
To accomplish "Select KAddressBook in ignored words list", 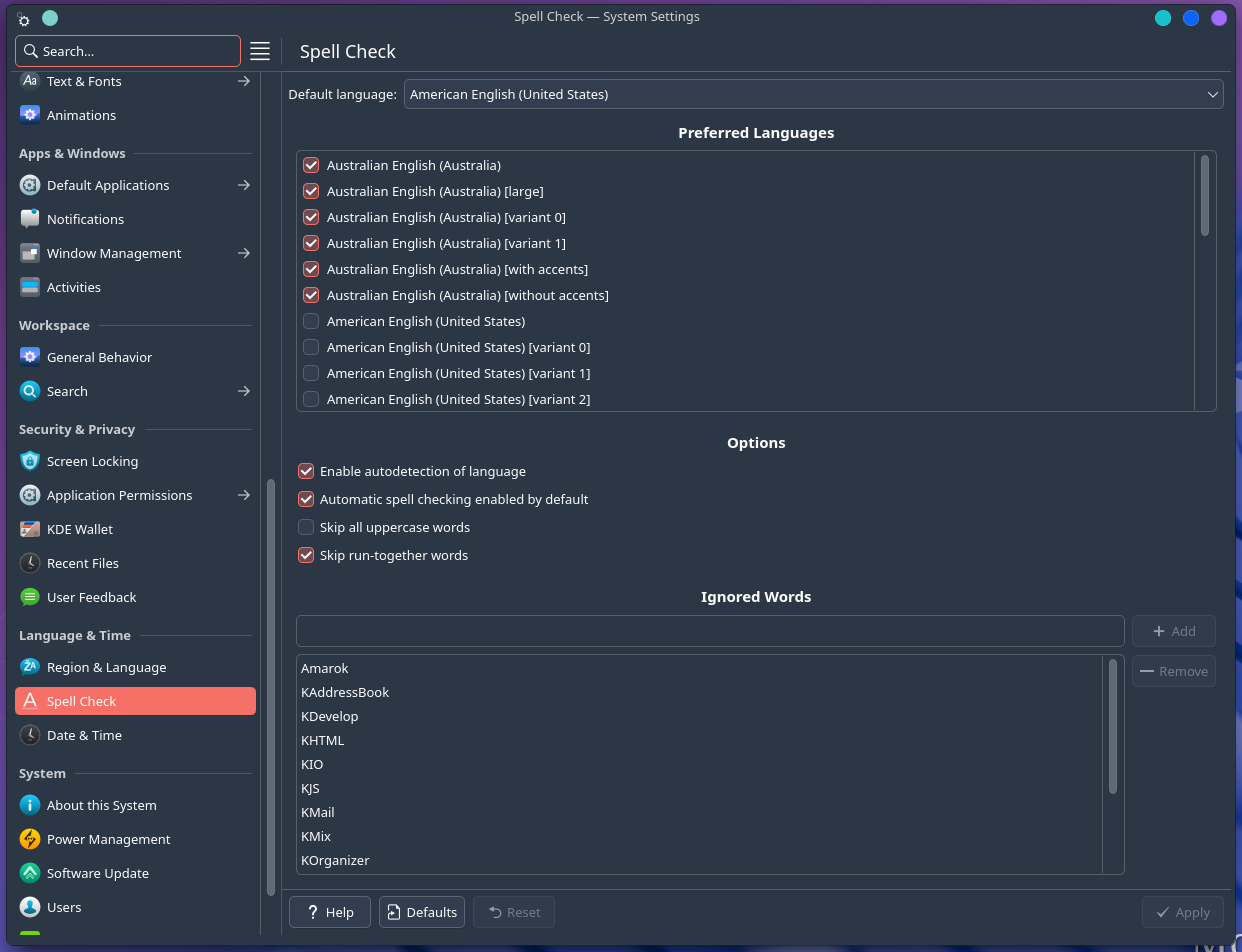I will 700,692.
